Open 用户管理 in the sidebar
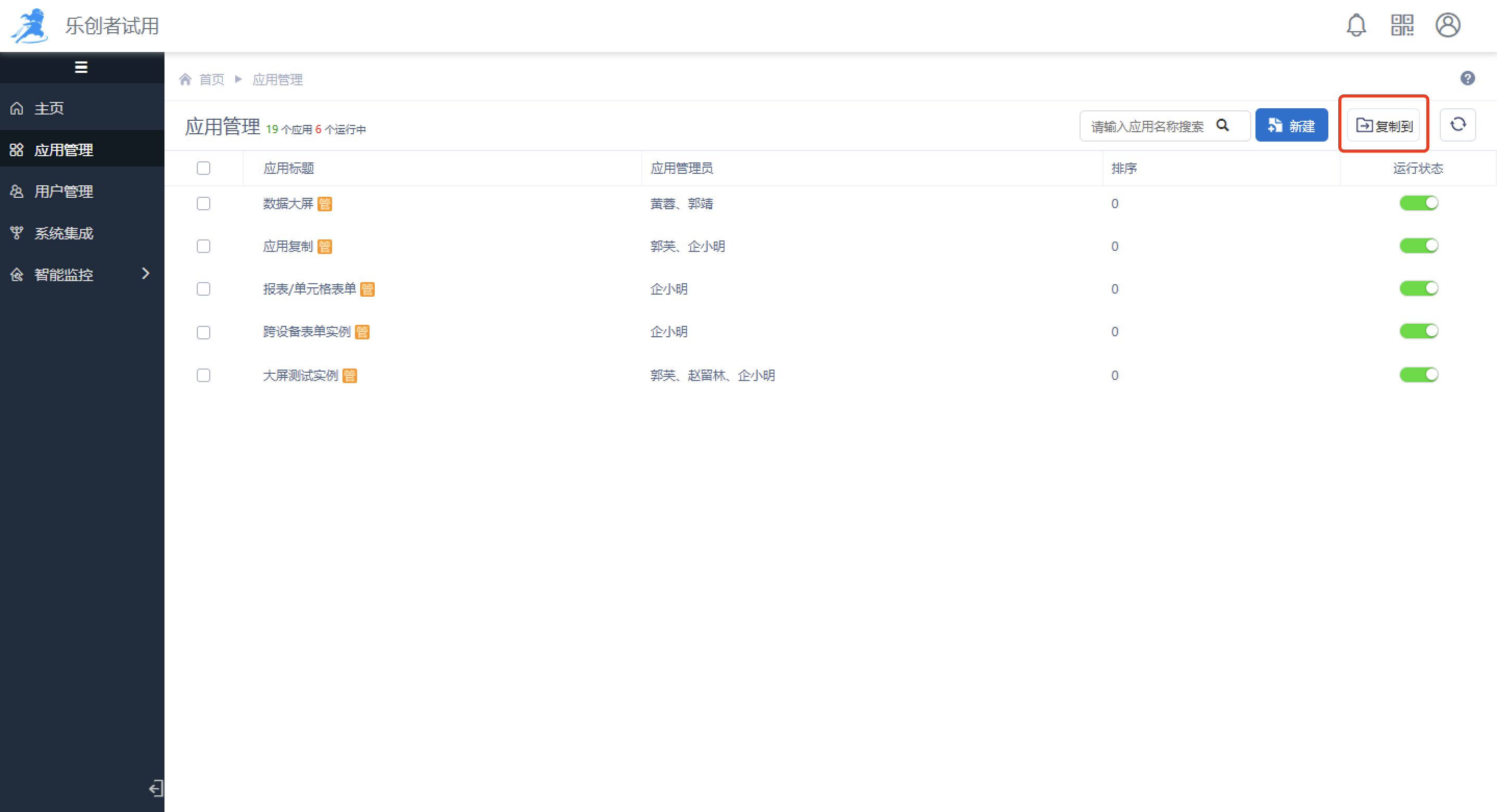Image resolution: width=1497 pixels, height=812 pixels. [x=64, y=192]
